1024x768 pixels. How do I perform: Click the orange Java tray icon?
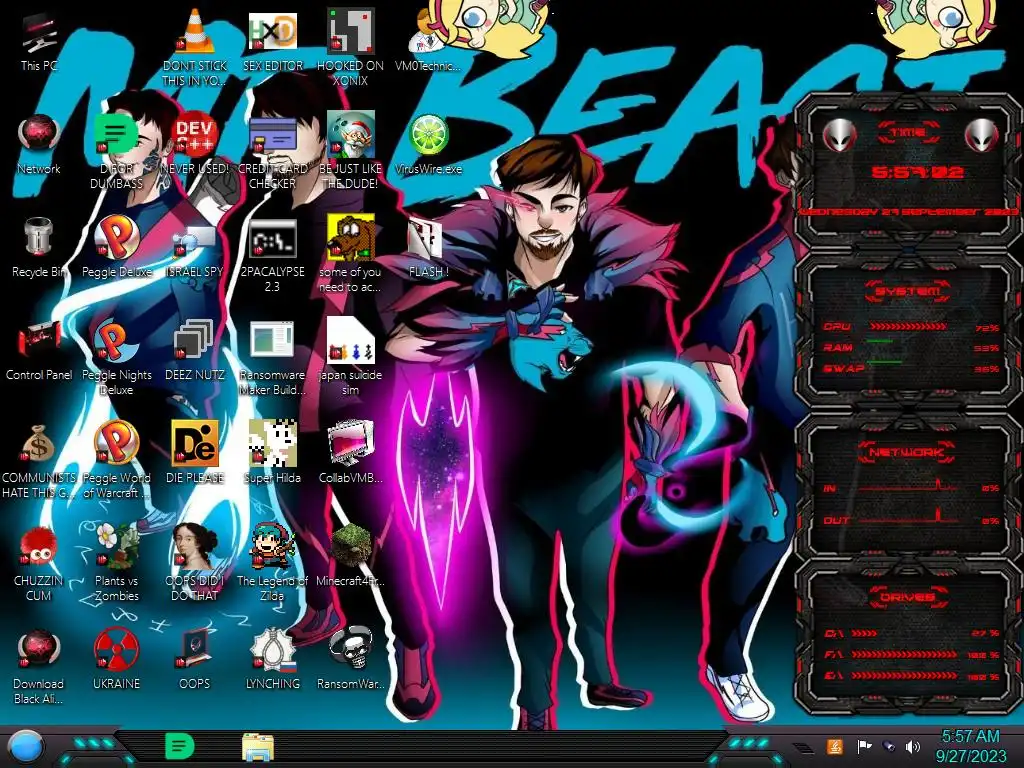[834, 746]
